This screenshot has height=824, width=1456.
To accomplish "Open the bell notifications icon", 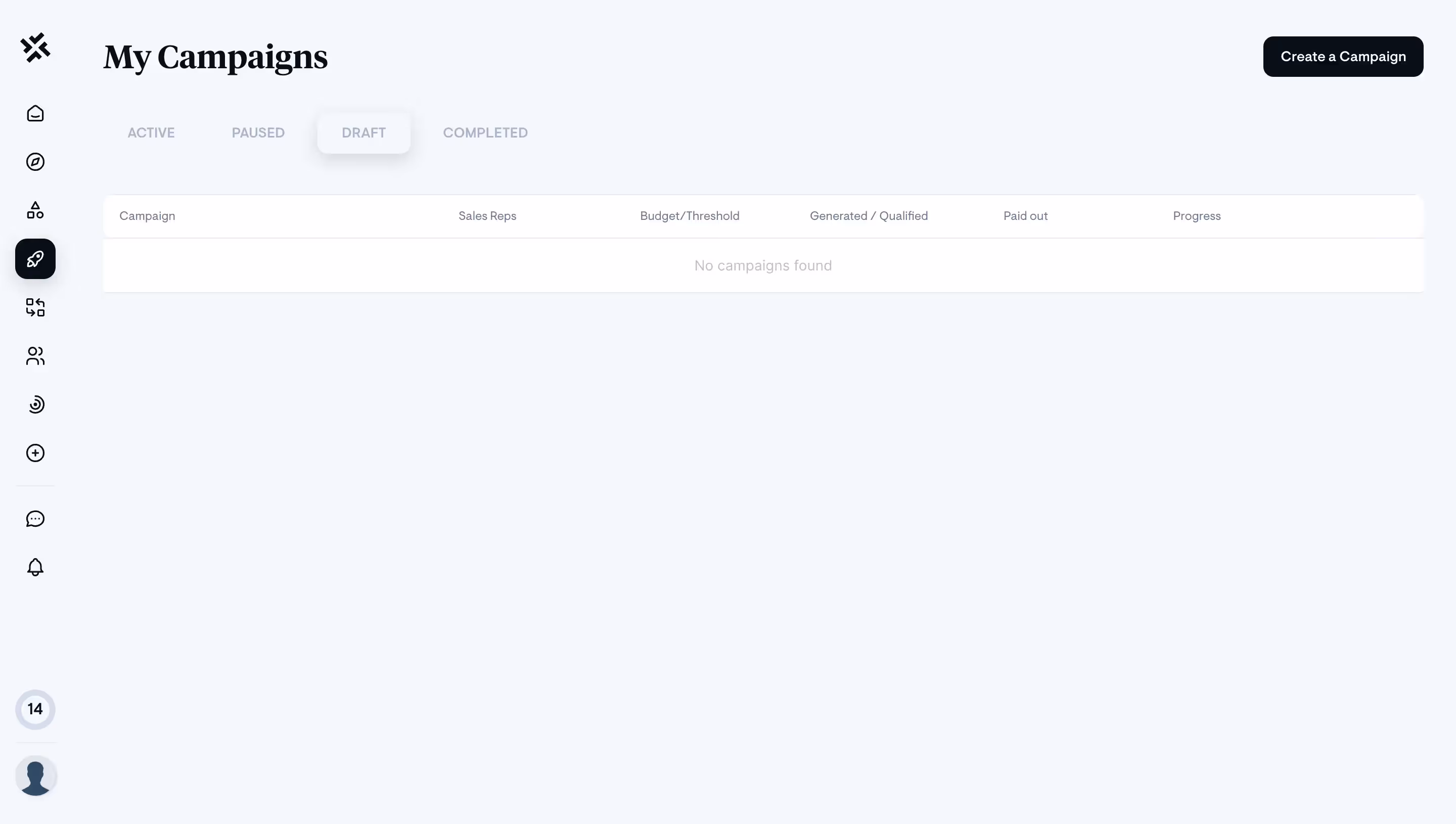I will pos(35,567).
